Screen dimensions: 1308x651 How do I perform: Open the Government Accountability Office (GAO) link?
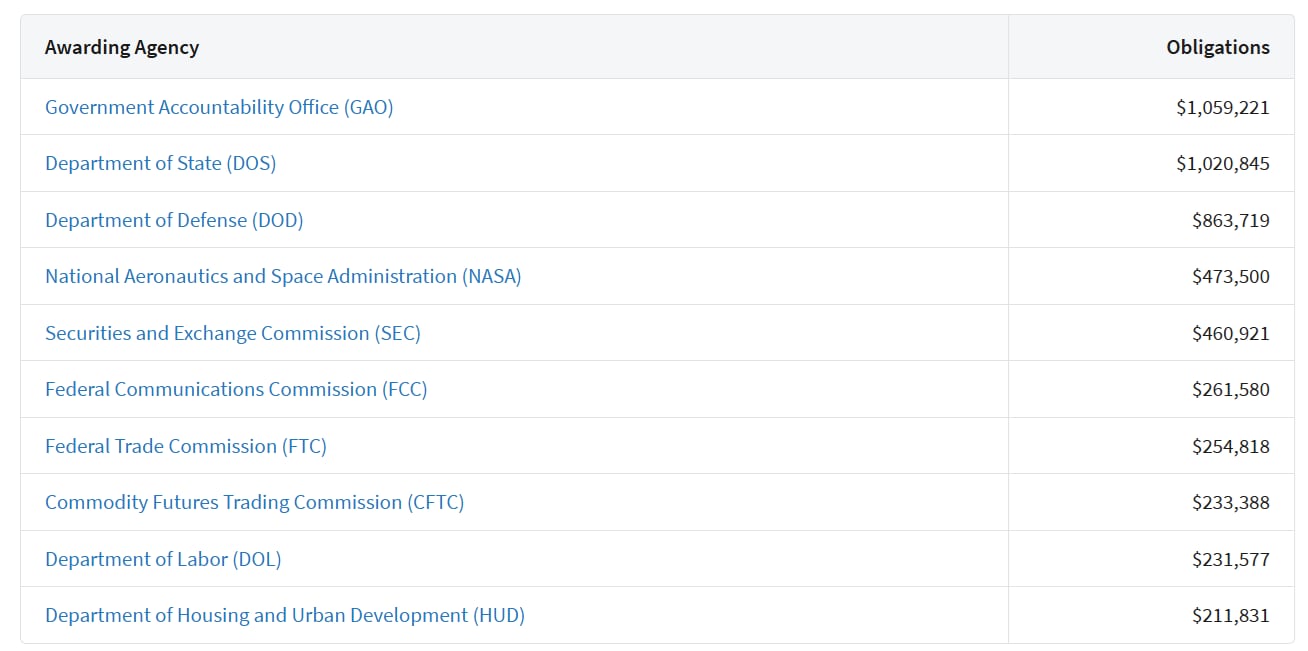point(219,107)
